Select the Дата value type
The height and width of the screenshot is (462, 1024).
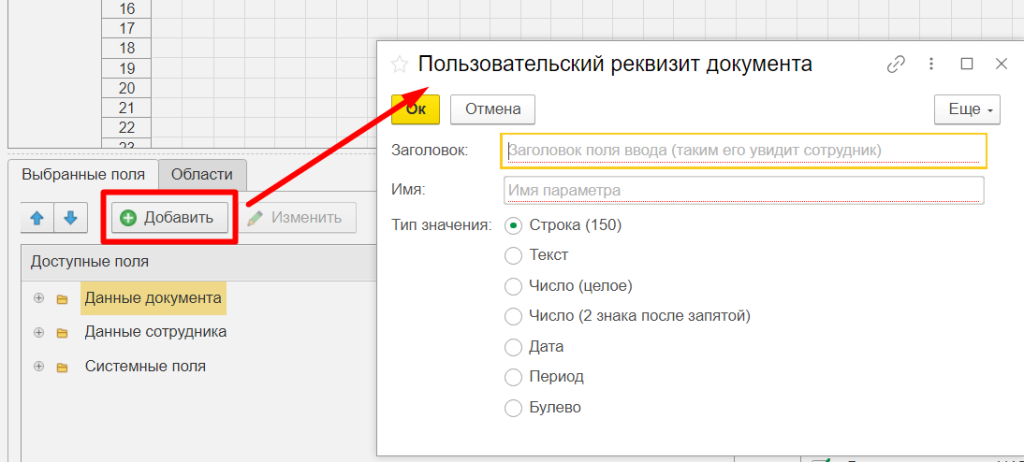coord(513,347)
